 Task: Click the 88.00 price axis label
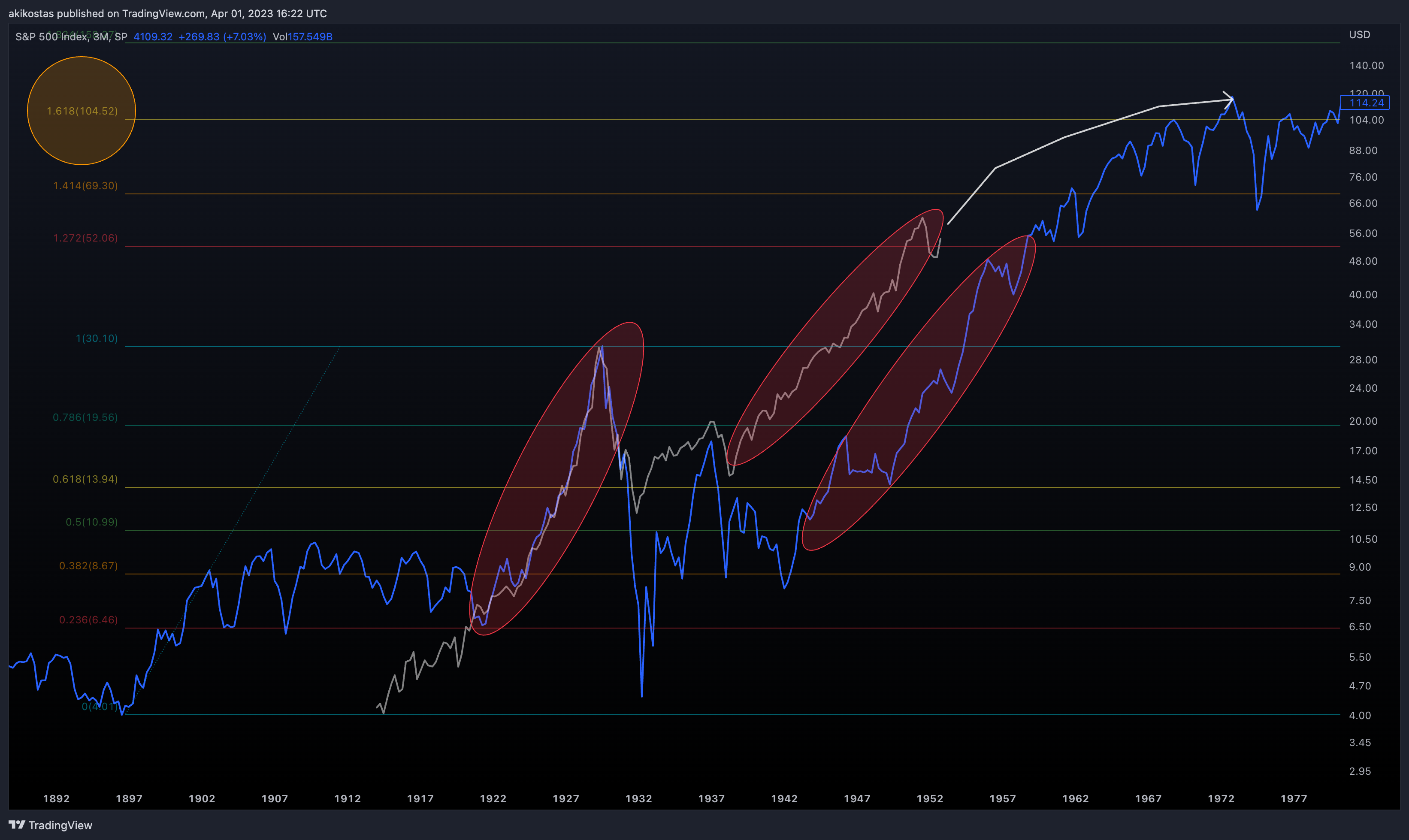coord(1363,151)
